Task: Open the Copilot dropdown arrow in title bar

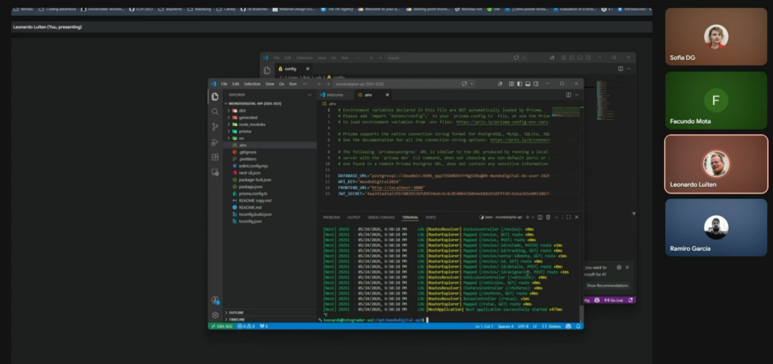Action: tap(471, 84)
